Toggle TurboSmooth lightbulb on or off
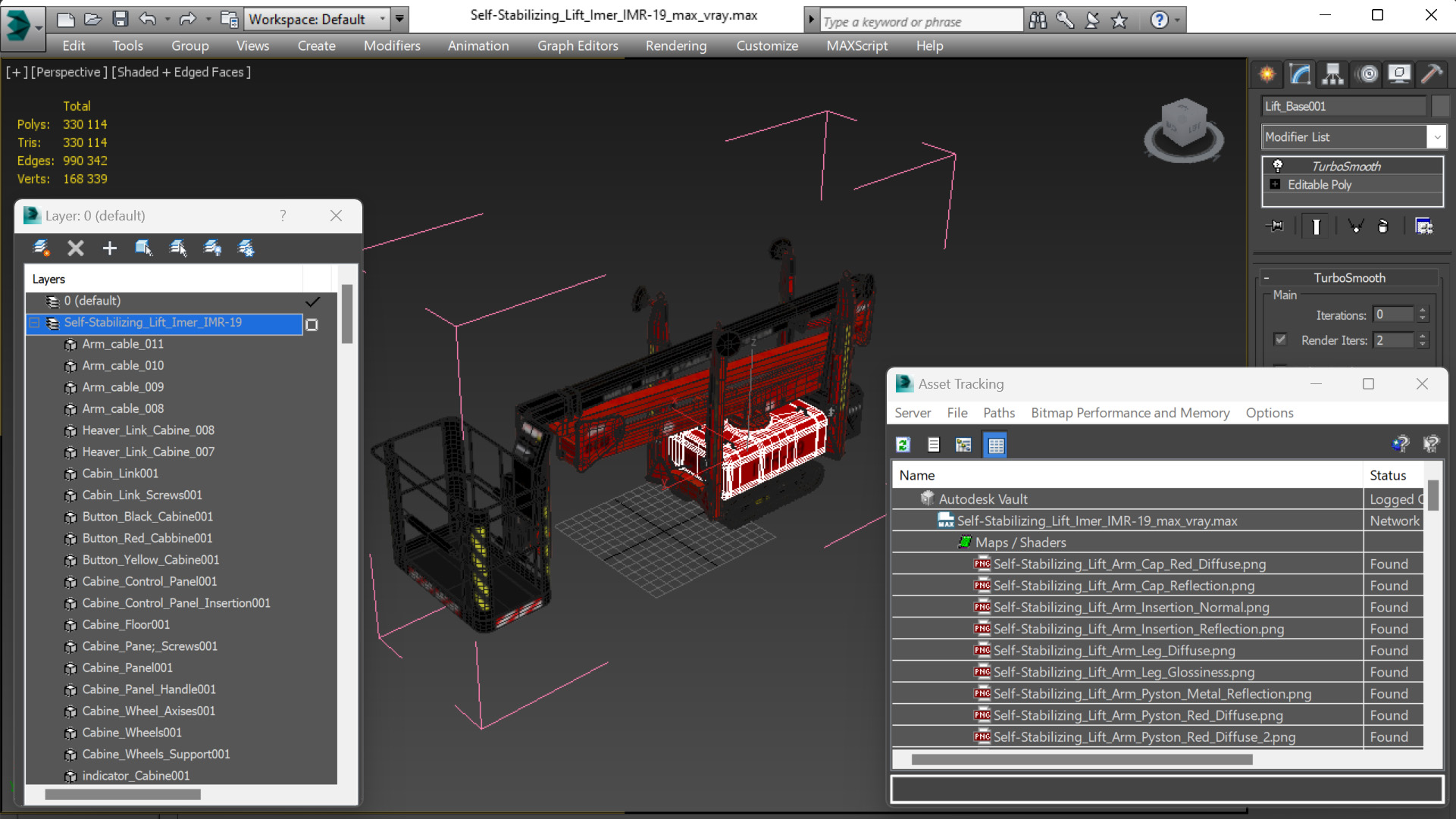This screenshot has width=1456, height=819. 1278,166
